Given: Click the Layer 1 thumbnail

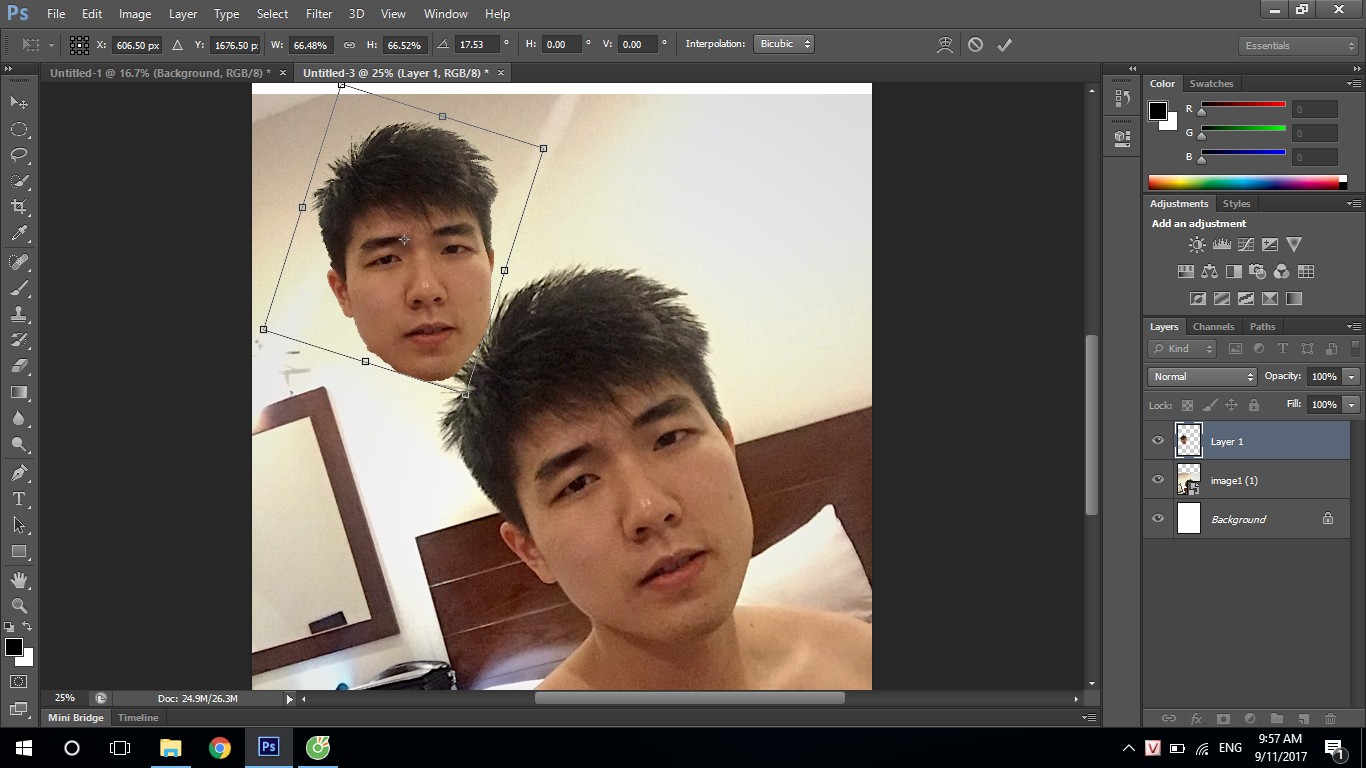Looking at the screenshot, I should coord(1188,441).
